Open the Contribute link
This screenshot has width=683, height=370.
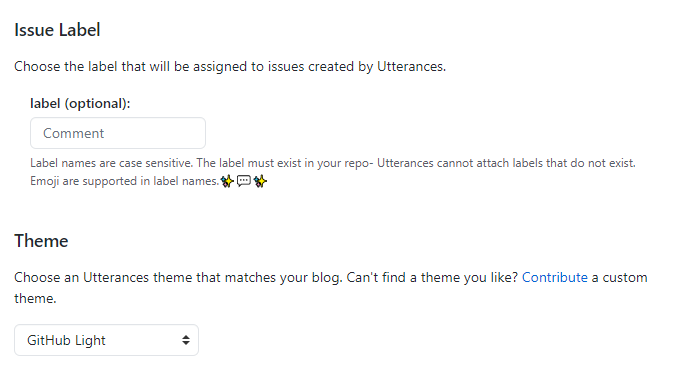click(x=555, y=277)
